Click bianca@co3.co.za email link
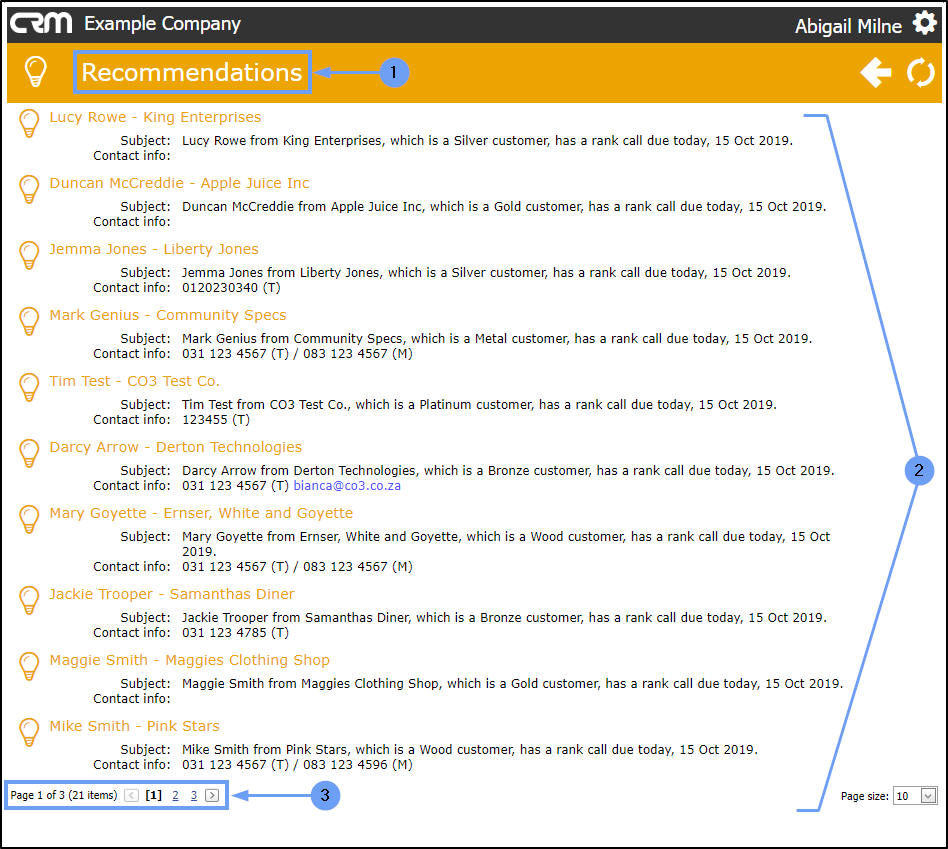The width and height of the screenshot is (948, 849). [x=347, y=486]
